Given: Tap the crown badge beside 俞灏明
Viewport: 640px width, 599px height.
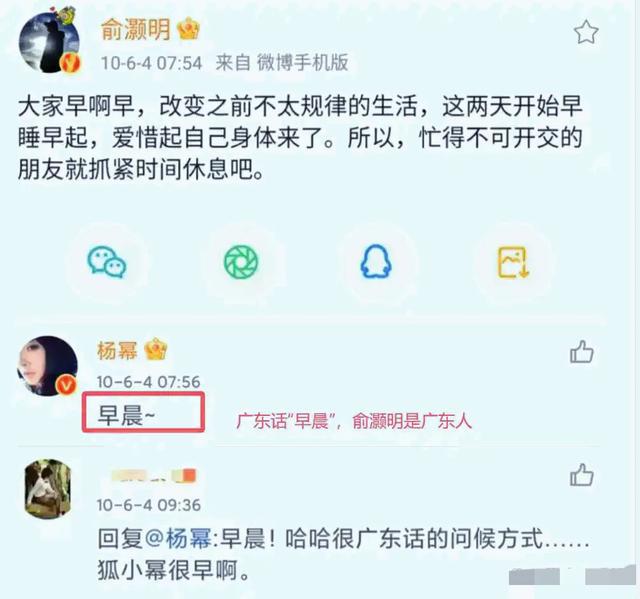Looking at the screenshot, I should 189,29.
